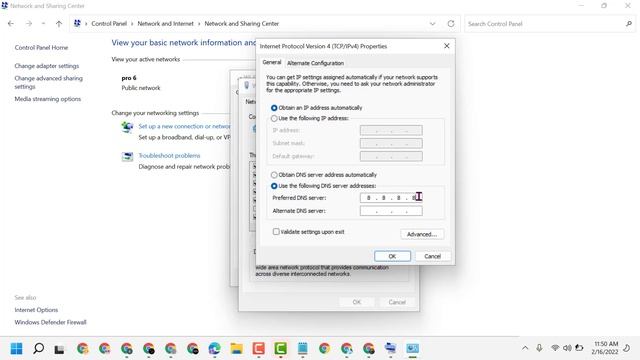
Task: Click the battery tray icon
Action: click(x=579, y=348)
